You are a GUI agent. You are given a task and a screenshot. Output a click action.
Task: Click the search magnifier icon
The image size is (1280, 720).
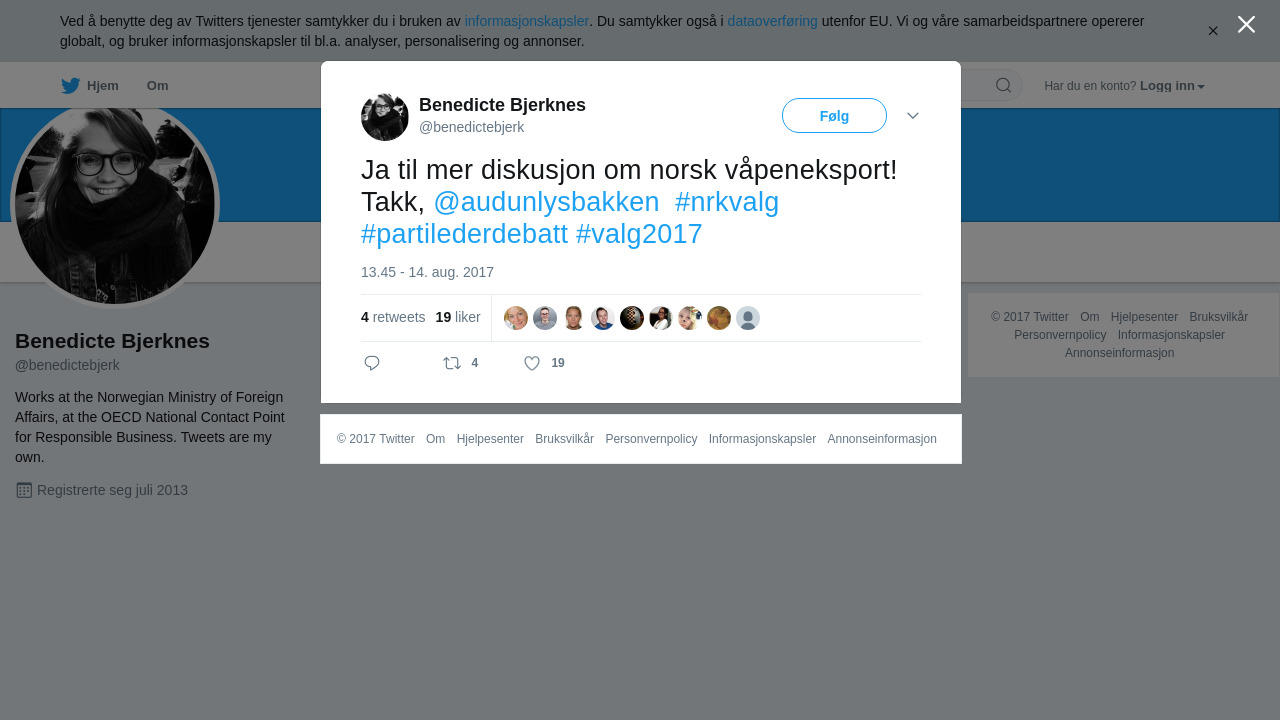[x=1003, y=85]
